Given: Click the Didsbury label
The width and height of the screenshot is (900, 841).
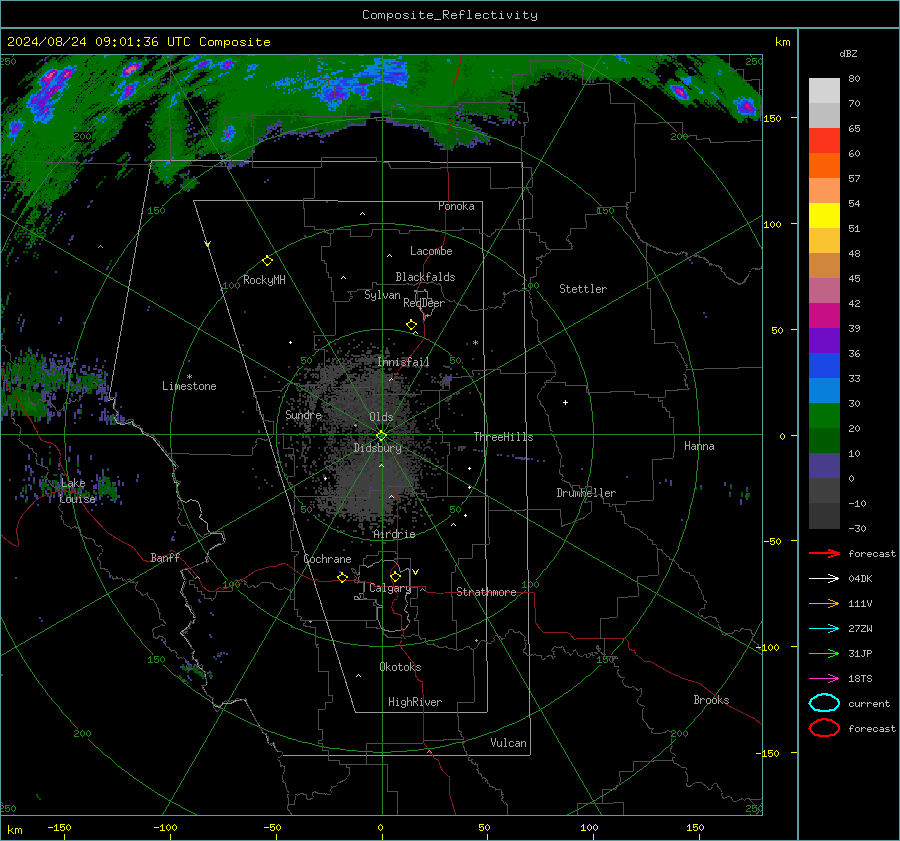Looking at the screenshot, I should (378, 448).
